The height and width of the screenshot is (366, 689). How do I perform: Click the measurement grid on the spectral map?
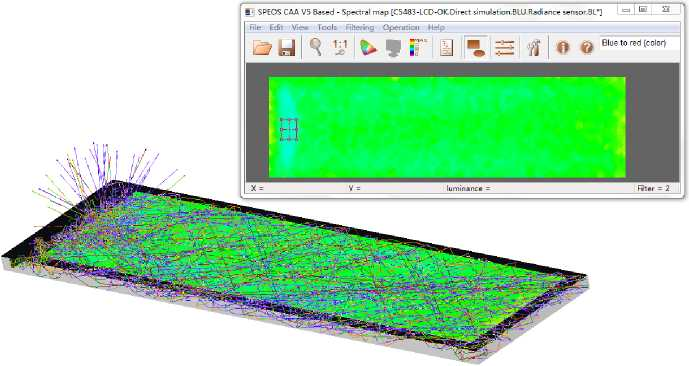click(289, 130)
